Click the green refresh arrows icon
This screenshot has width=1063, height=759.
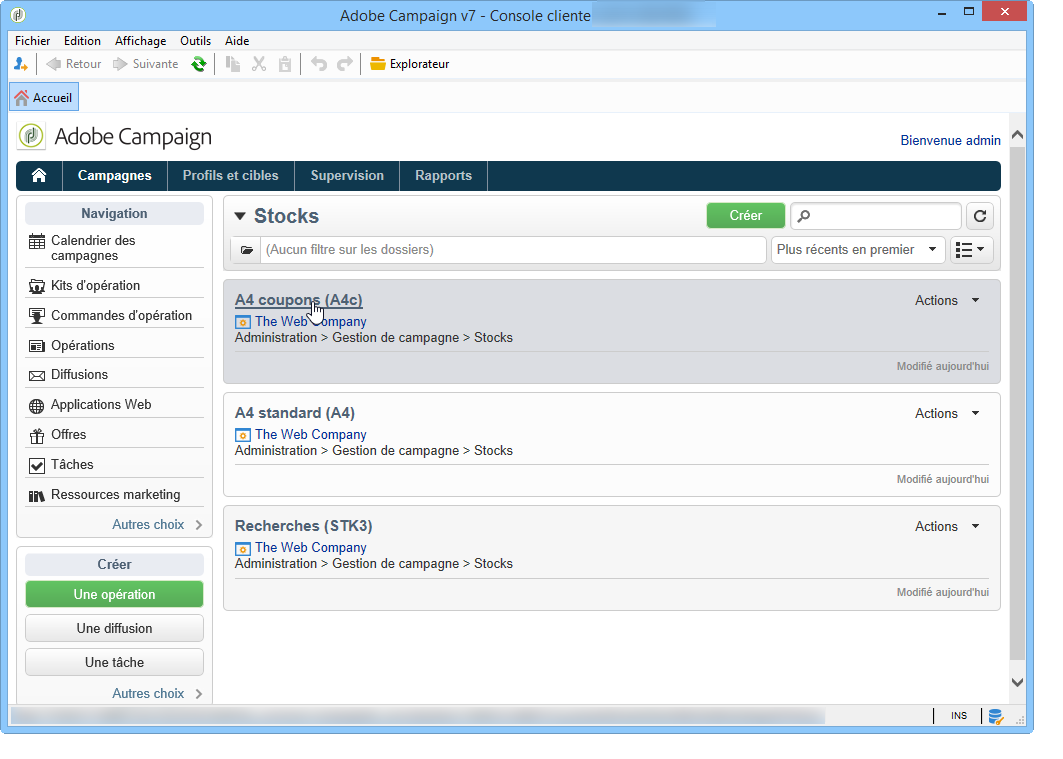point(199,64)
